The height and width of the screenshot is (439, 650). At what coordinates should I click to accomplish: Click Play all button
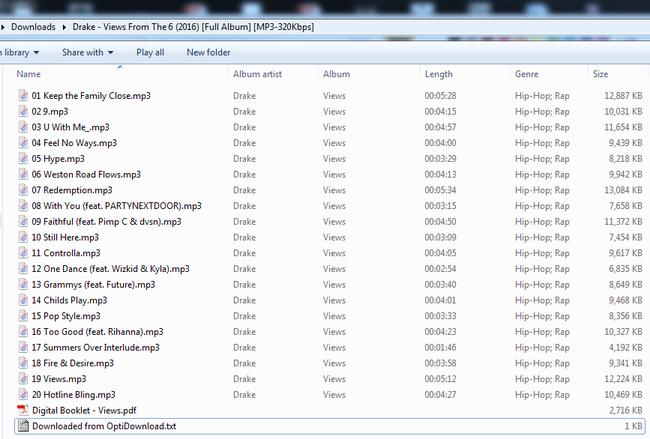(x=150, y=52)
